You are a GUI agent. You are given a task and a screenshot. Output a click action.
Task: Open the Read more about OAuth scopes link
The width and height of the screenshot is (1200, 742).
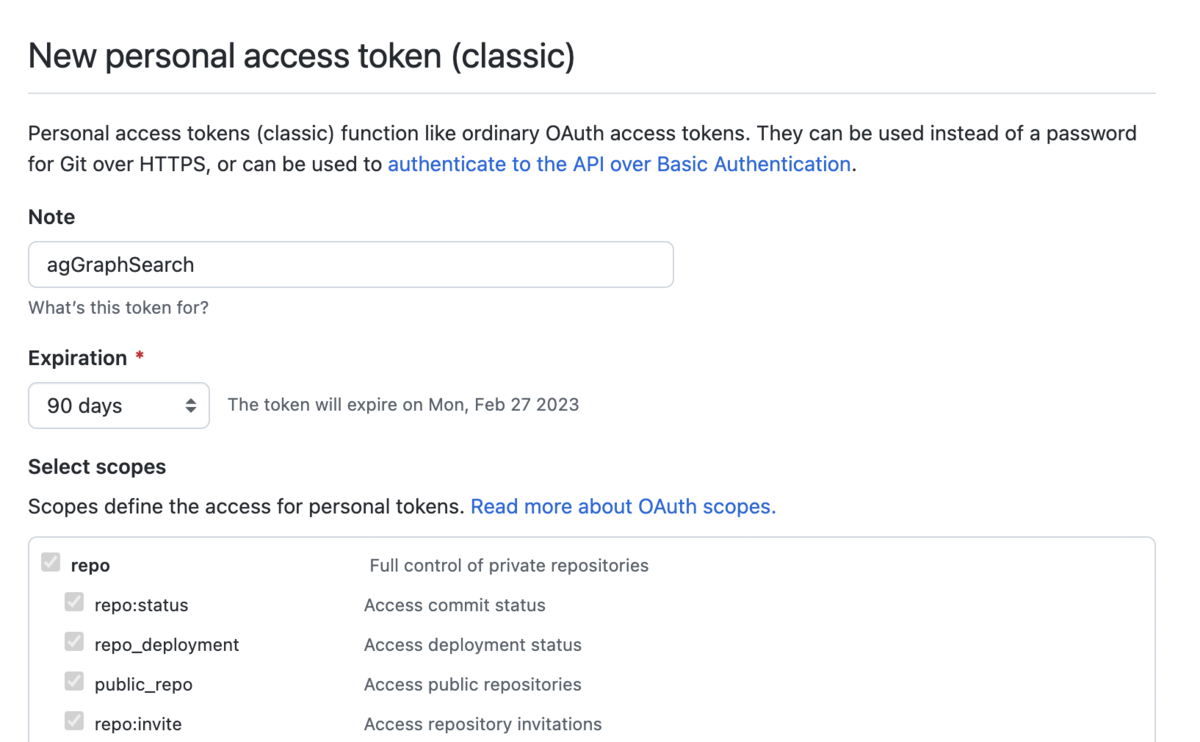(623, 507)
